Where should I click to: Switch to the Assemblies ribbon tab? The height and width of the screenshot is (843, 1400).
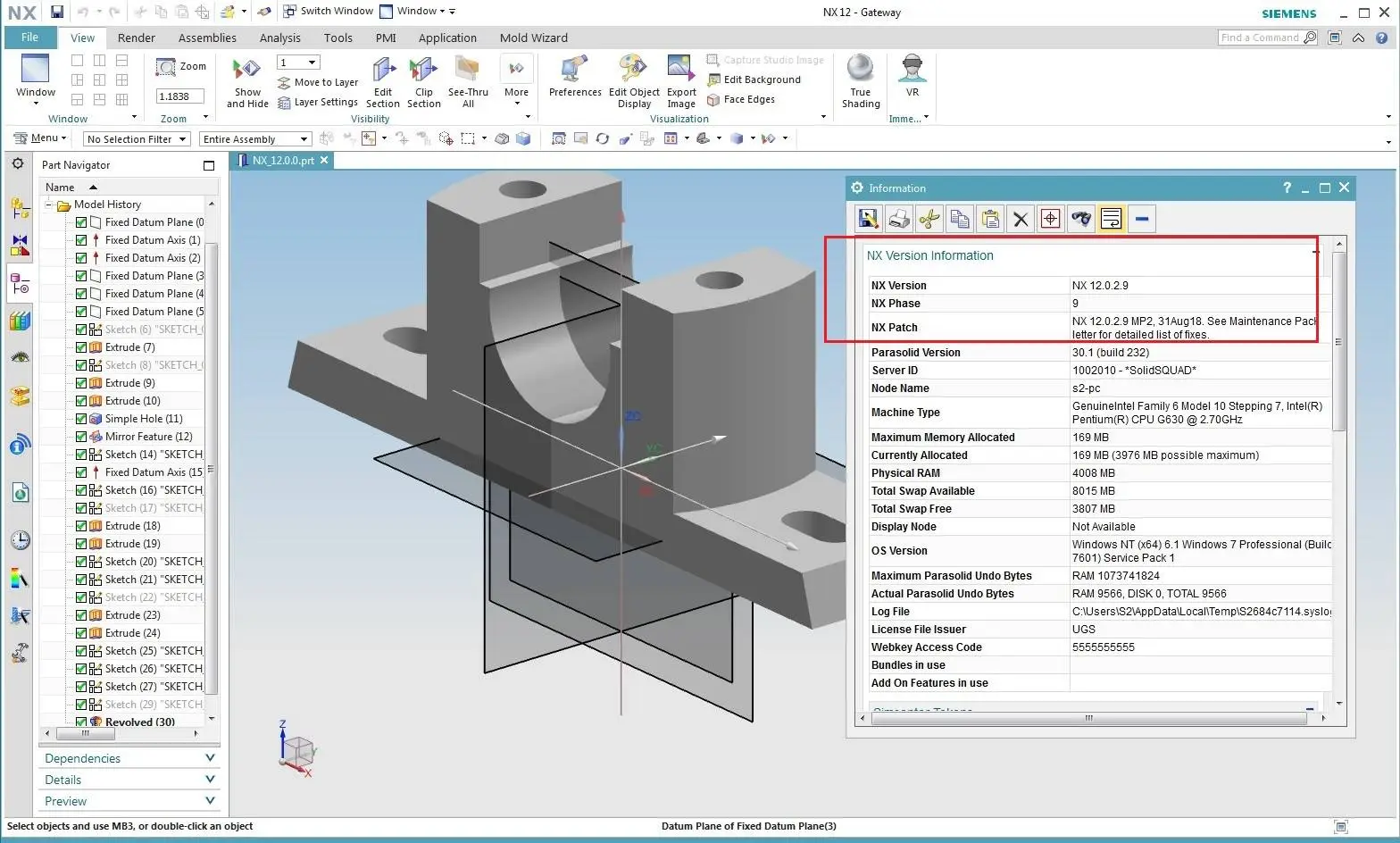207,38
